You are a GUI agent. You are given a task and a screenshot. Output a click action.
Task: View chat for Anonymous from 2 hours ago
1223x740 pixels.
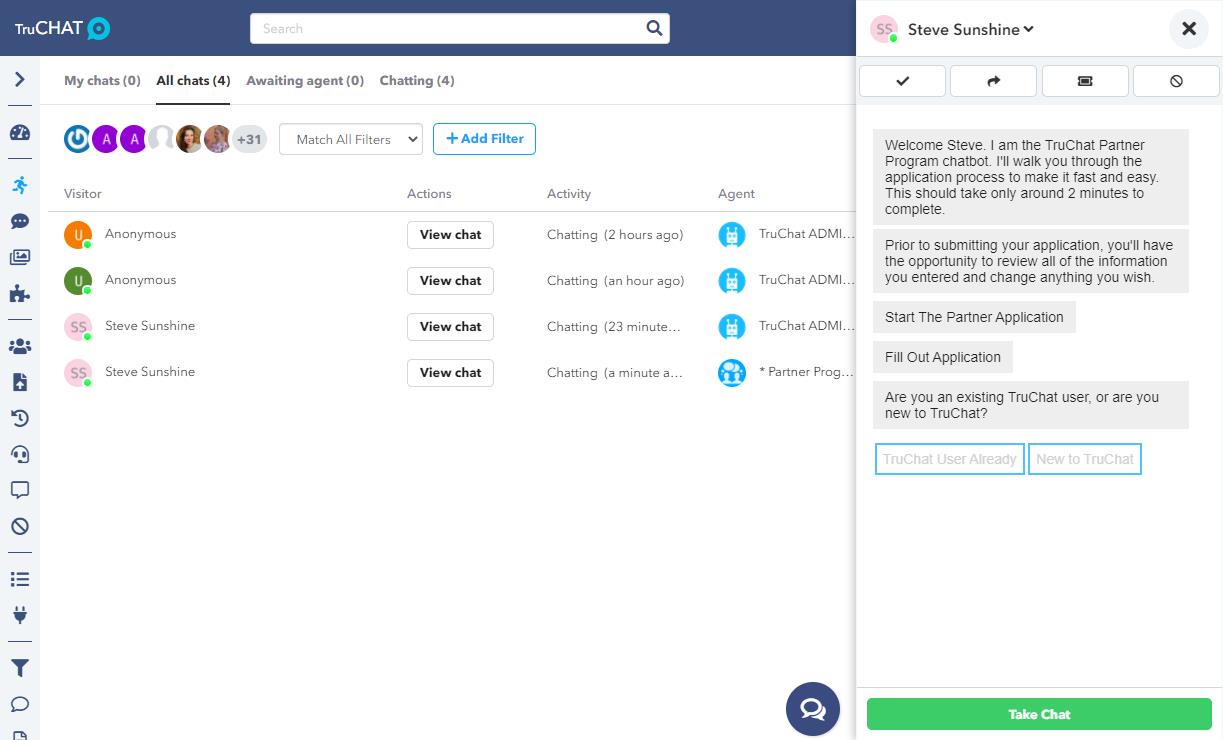(450, 235)
